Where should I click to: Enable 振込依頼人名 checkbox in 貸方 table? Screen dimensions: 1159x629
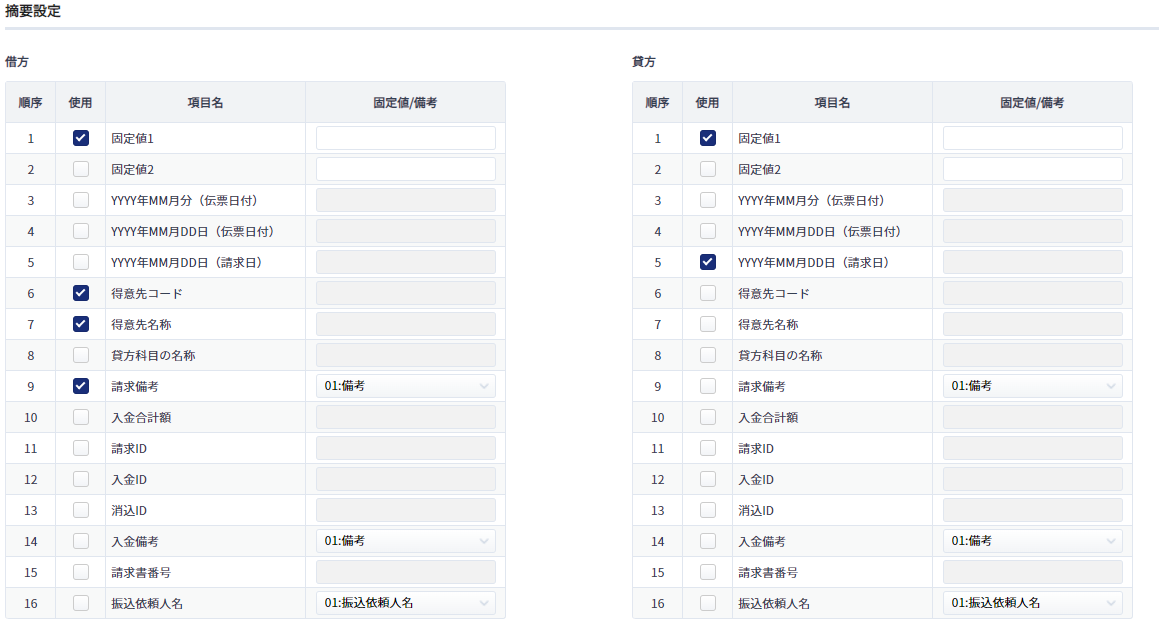tap(708, 603)
